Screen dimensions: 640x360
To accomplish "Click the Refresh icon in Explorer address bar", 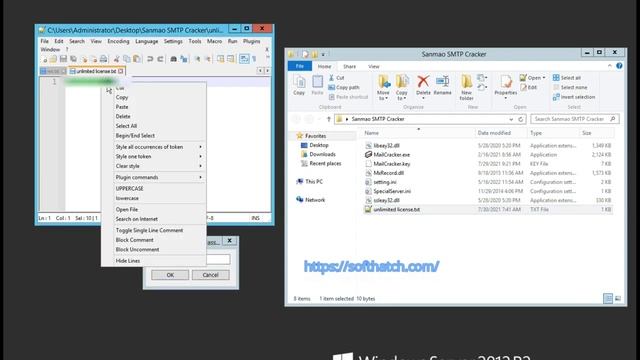I will [521, 119].
